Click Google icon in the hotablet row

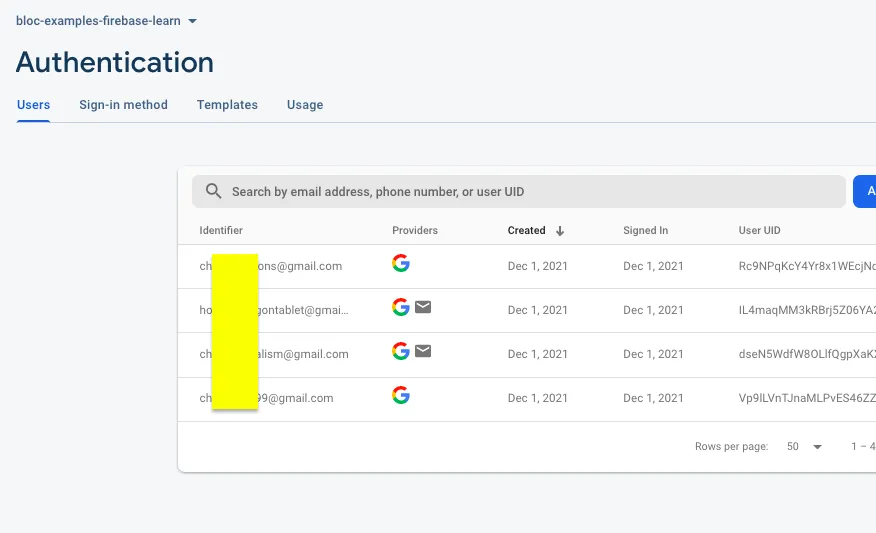click(401, 308)
